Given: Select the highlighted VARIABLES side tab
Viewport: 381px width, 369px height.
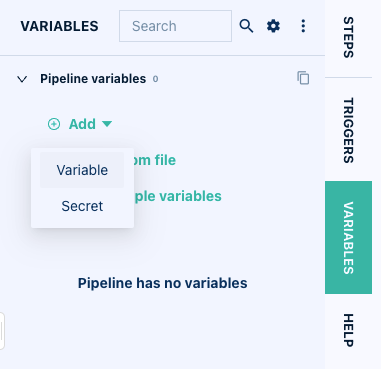Looking at the screenshot, I should [348, 237].
